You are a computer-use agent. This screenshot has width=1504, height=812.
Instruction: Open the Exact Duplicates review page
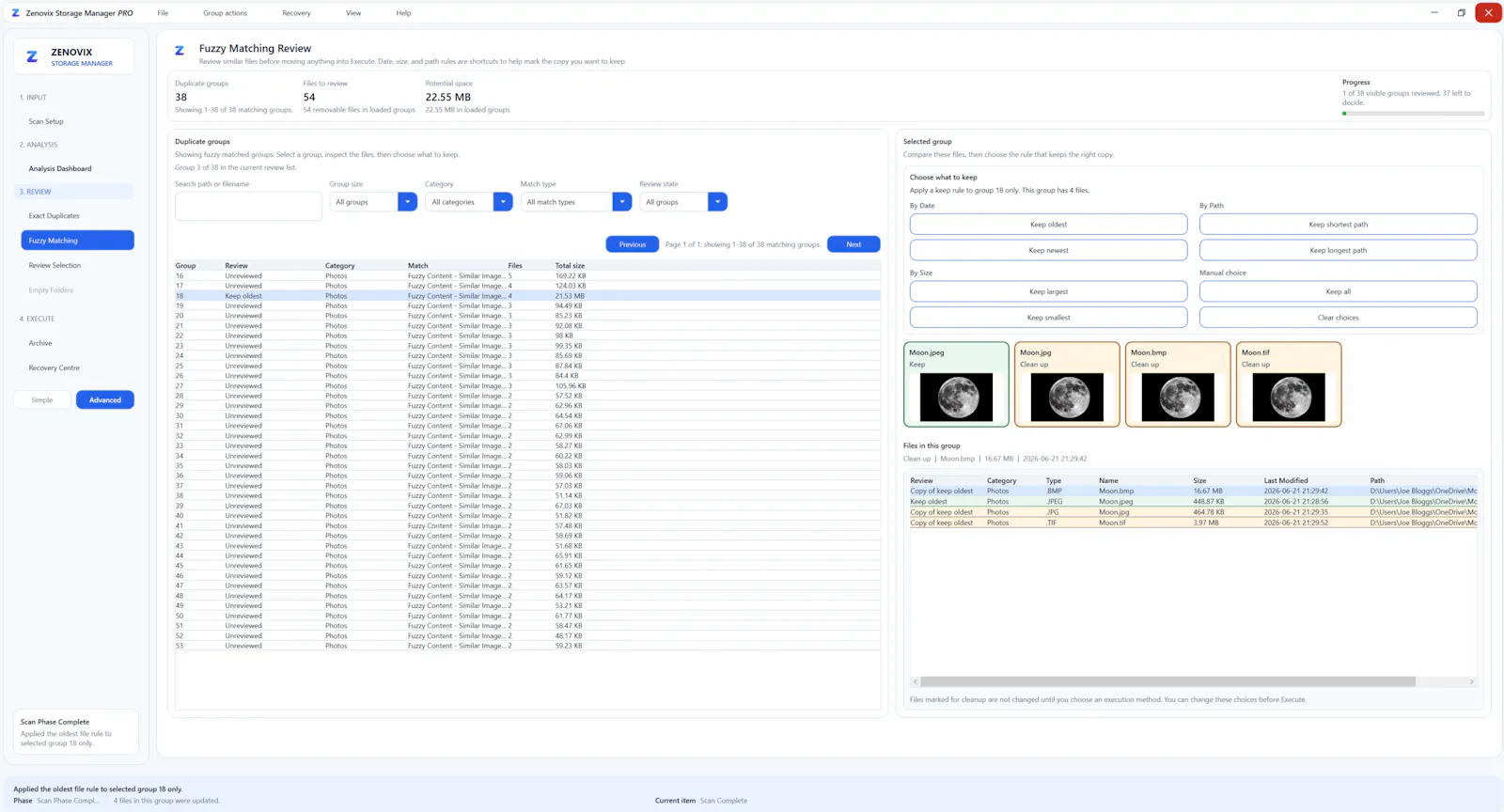click(54, 215)
